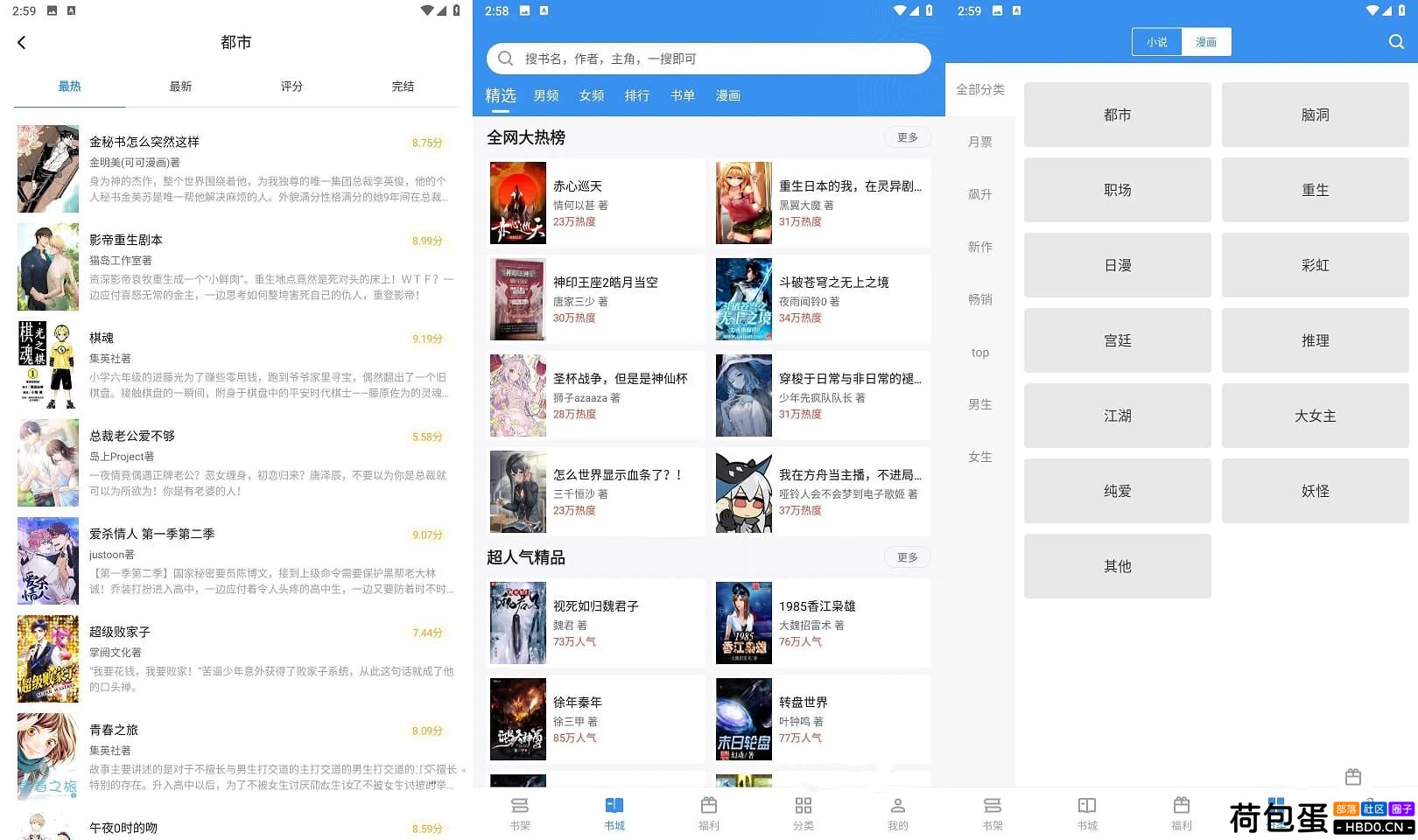Choose 日漫 category tile
Image resolution: width=1418 pixels, height=840 pixels.
1118,265
